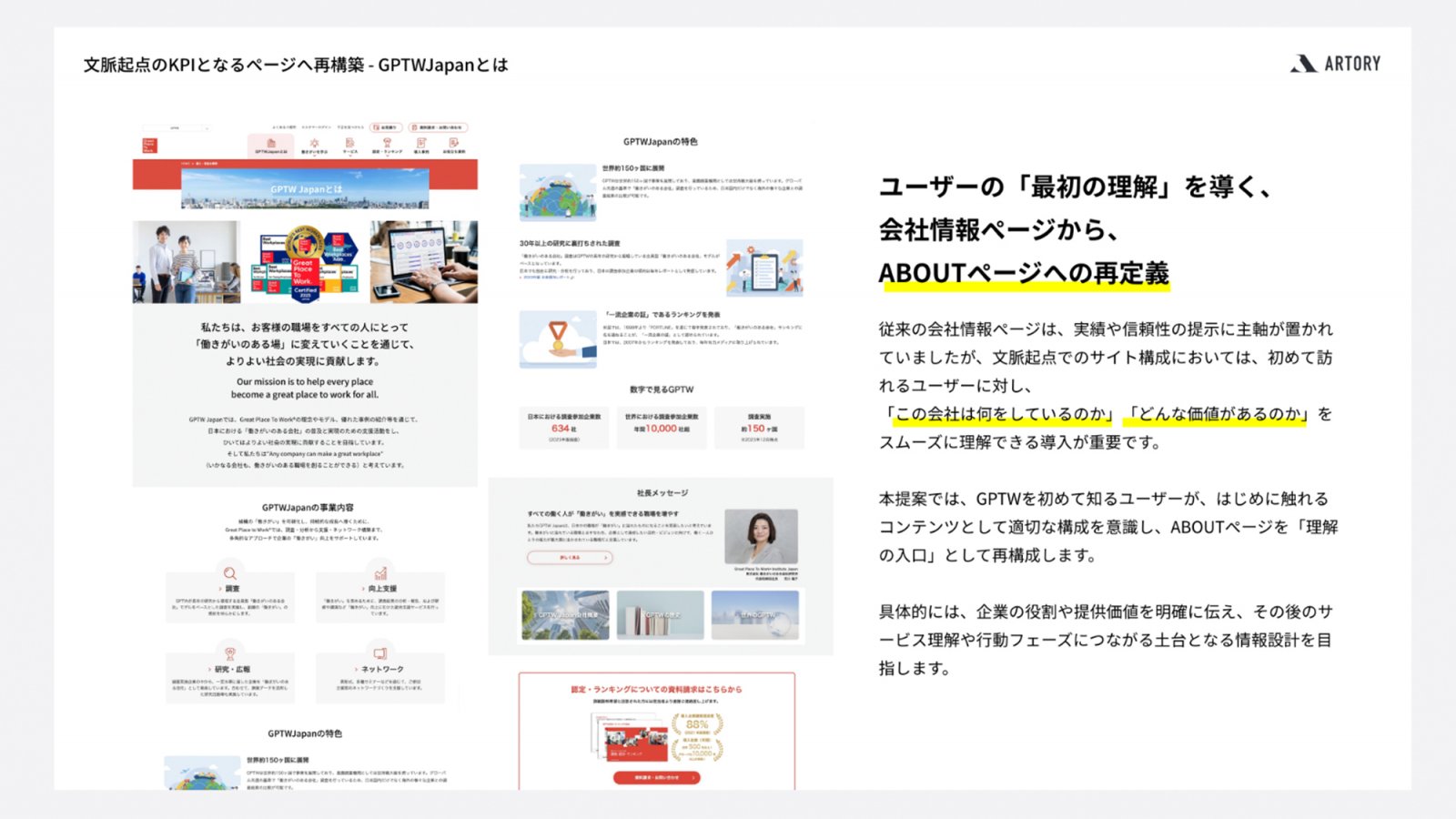Open the 研究・広報 link

point(230,669)
